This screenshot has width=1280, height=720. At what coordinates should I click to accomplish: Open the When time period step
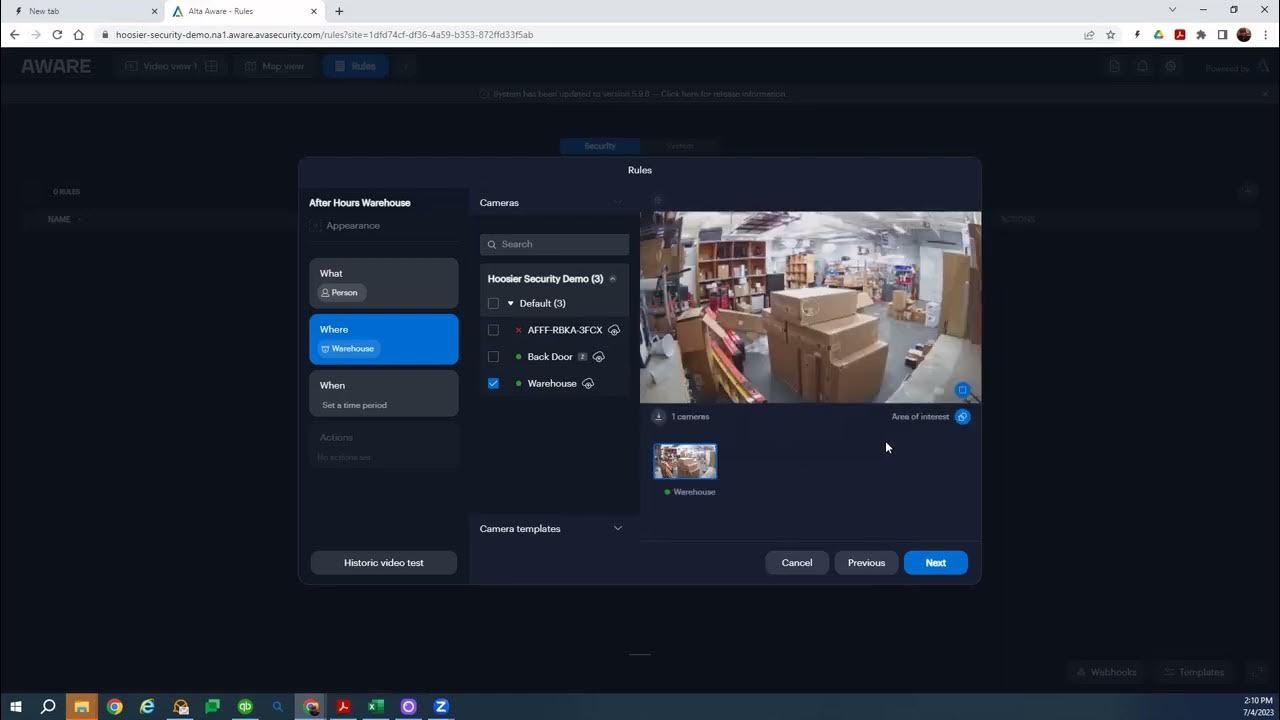pos(384,394)
